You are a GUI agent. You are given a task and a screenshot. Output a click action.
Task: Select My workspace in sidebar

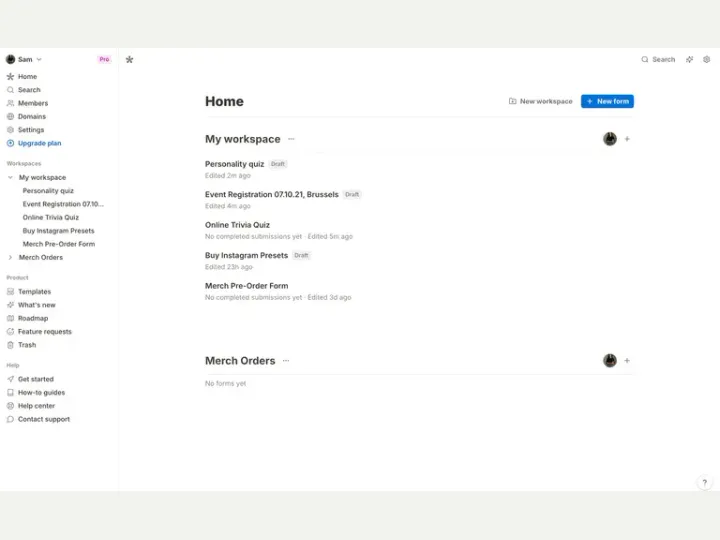[x=42, y=177]
